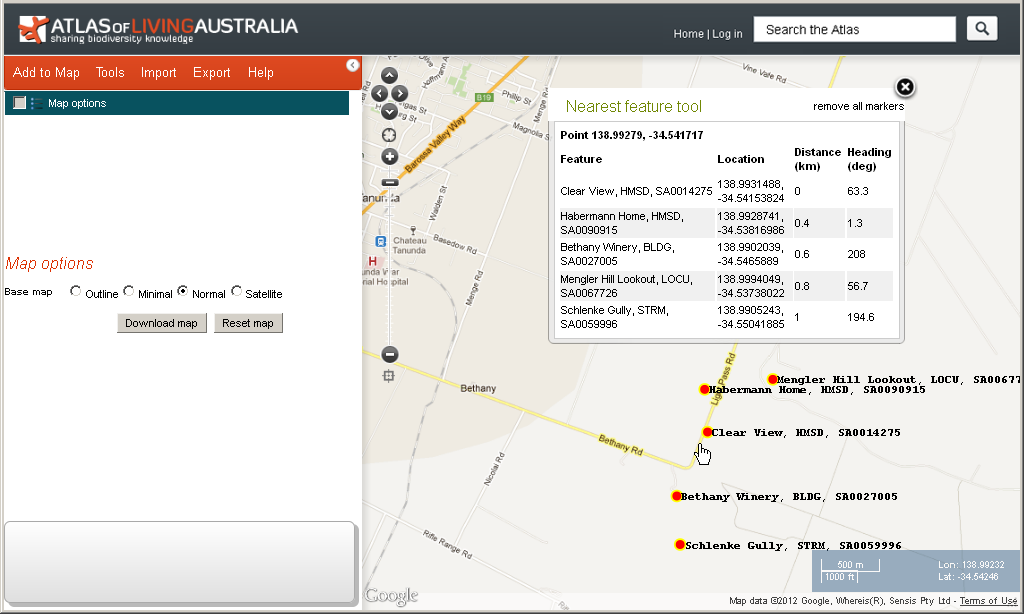Click the B19 route shield on map

coord(483,97)
